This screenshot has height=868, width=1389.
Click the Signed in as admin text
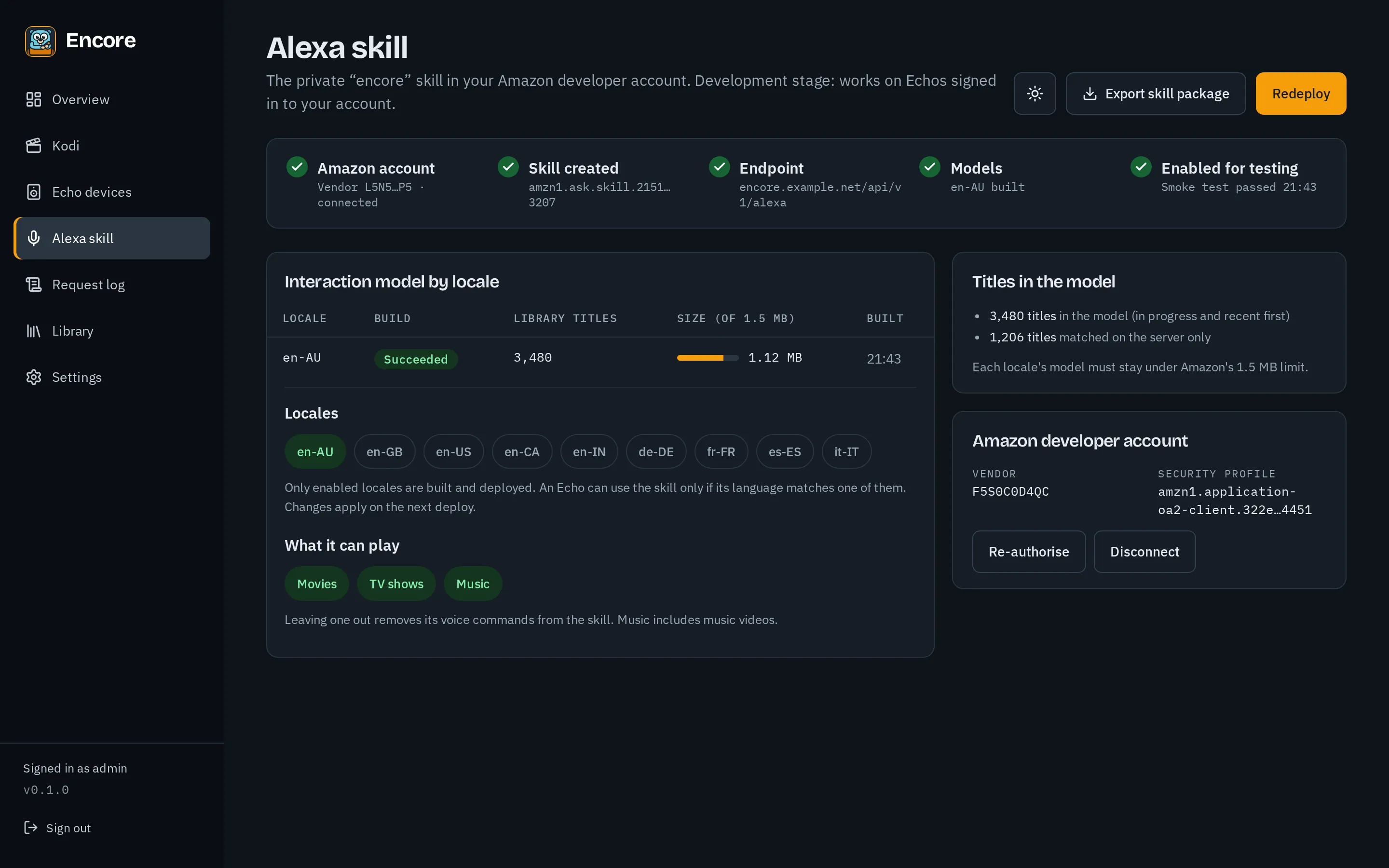pyautogui.click(x=75, y=768)
